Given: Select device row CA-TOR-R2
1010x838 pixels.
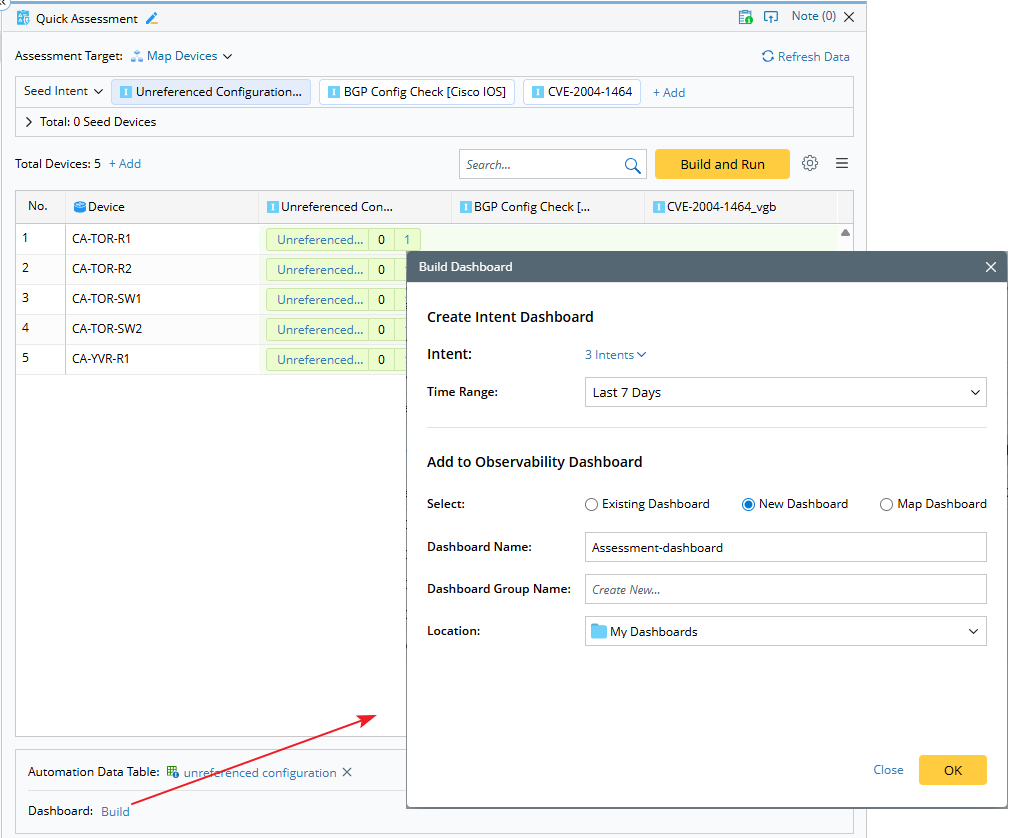Looking at the screenshot, I should [101, 269].
